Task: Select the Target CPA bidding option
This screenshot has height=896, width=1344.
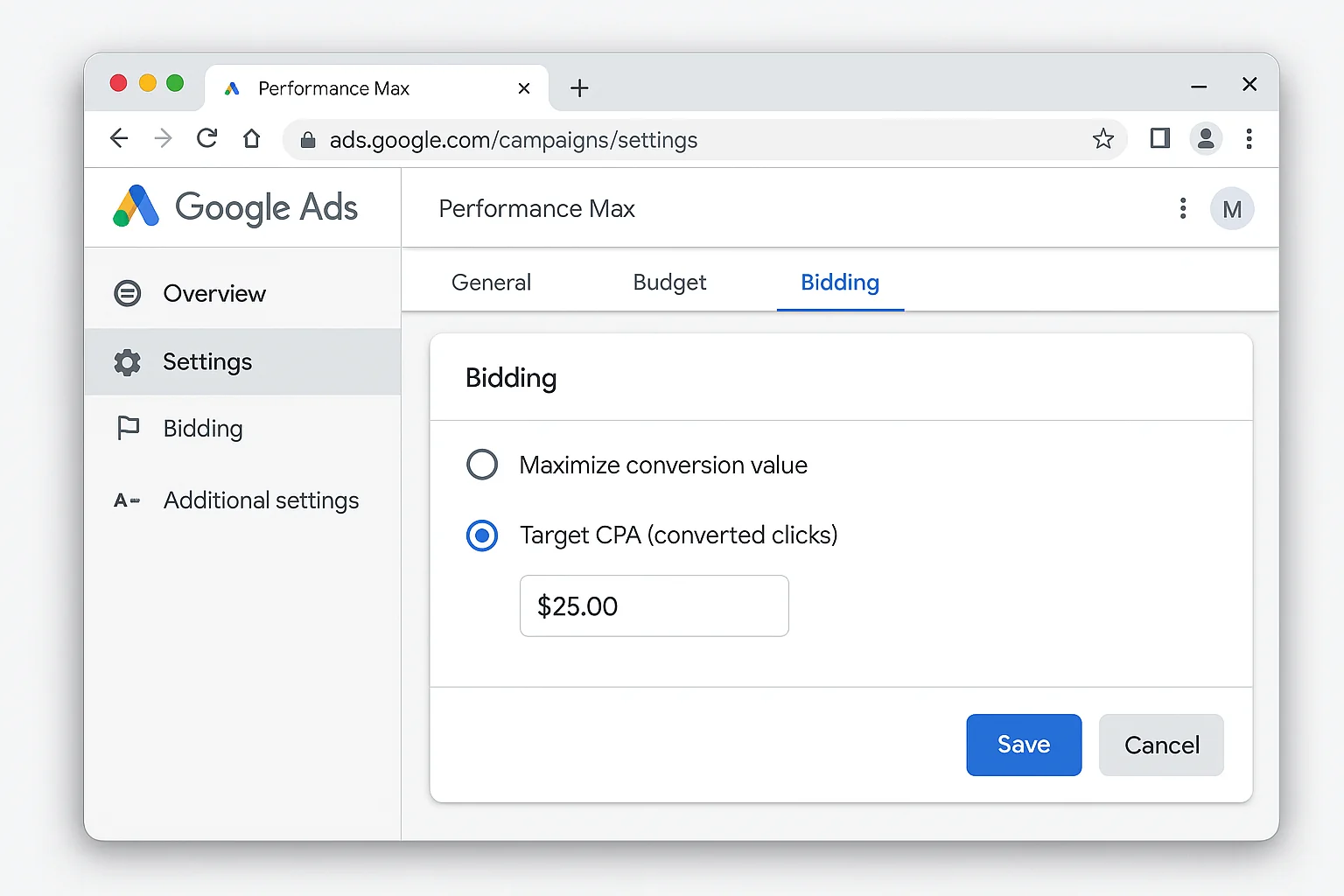Action: 482,535
